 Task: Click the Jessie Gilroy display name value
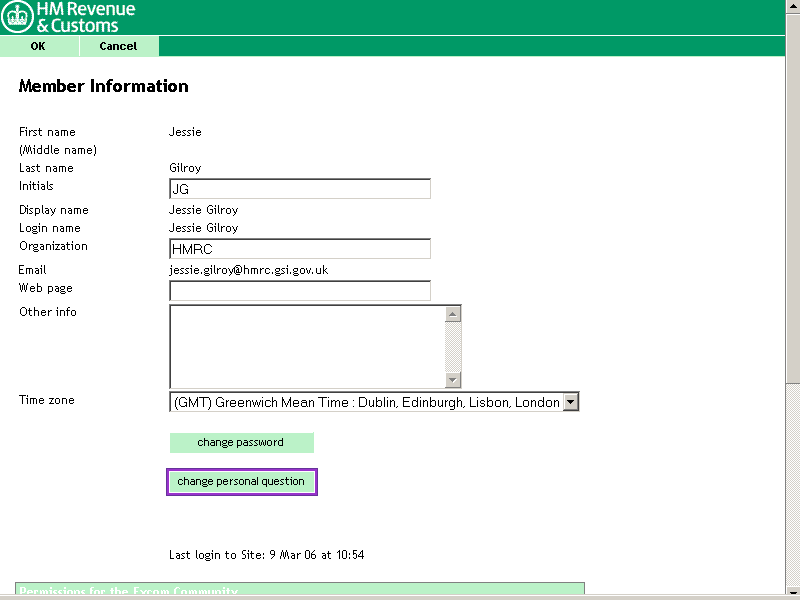[204, 210]
